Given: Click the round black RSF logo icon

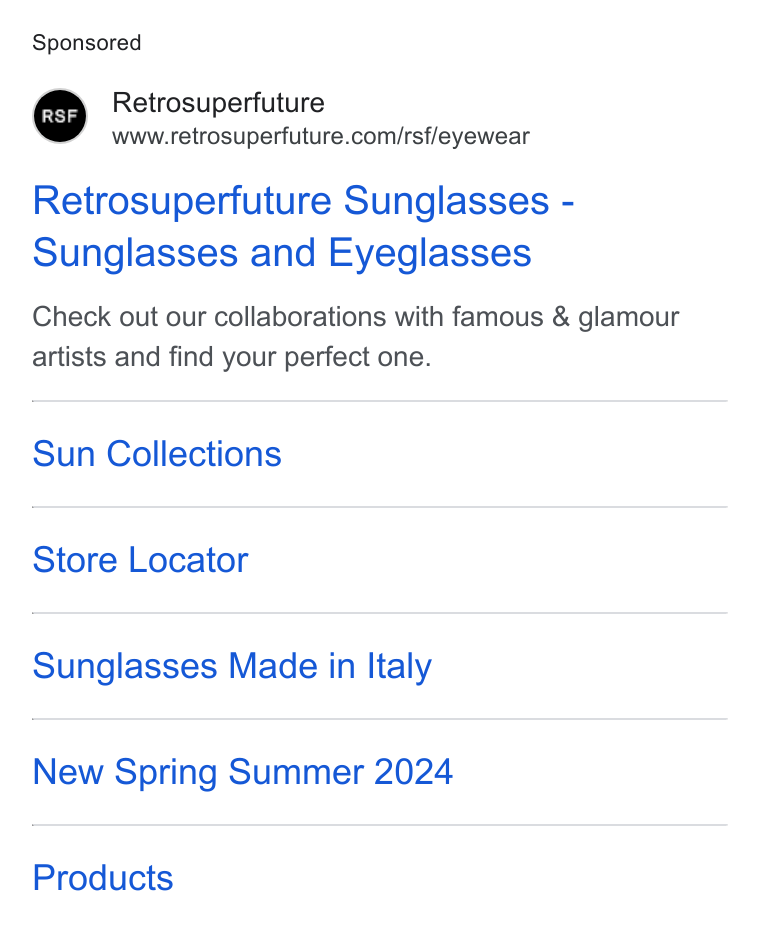Looking at the screenshot, I should tap(60, 116).
